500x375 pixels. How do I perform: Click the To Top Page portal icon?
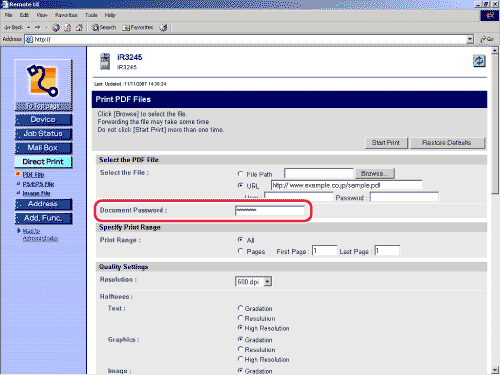pyautogui.click(x=43, y=85)
